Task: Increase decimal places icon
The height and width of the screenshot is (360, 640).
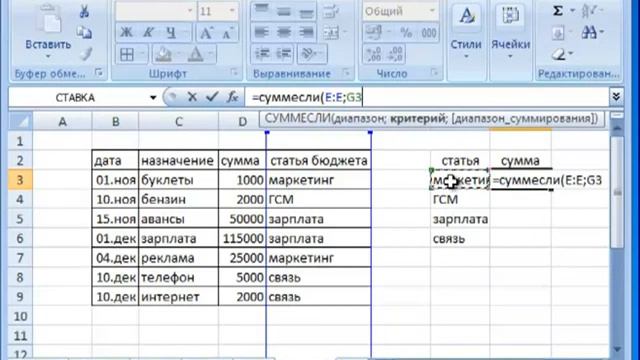Action: [x=373, y=54]
